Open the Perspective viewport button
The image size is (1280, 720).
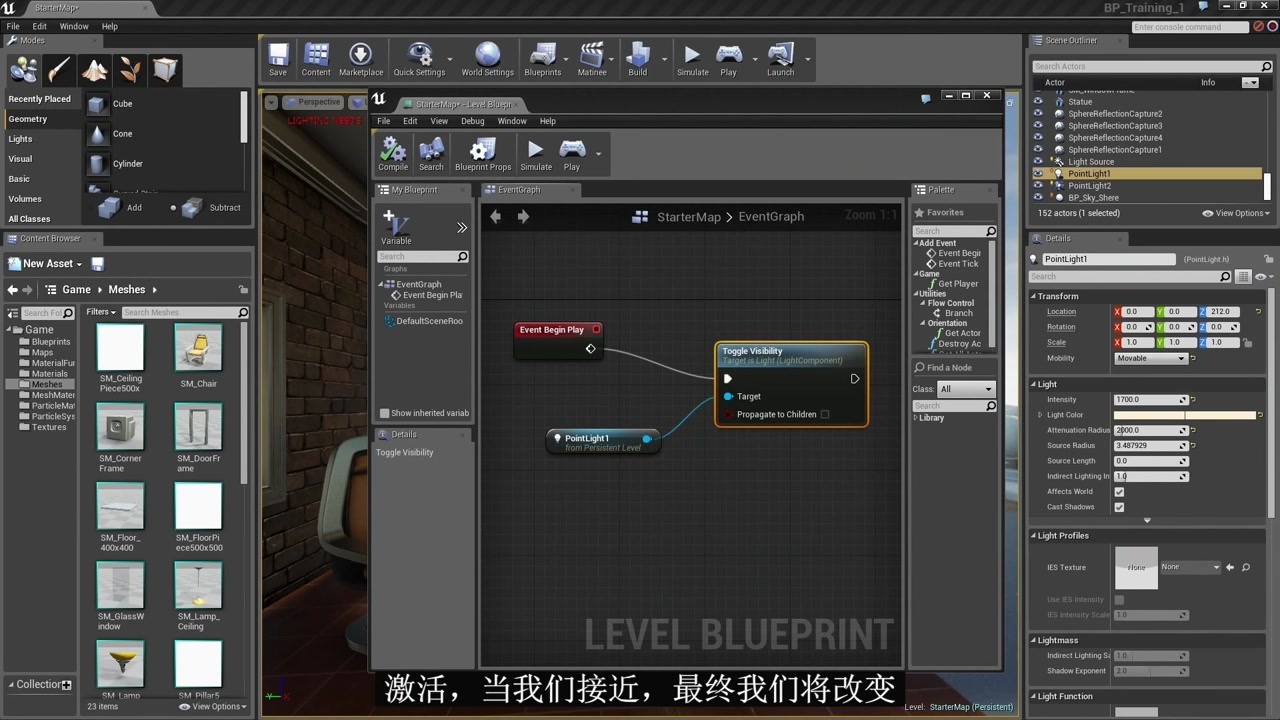tap(312, 102)
